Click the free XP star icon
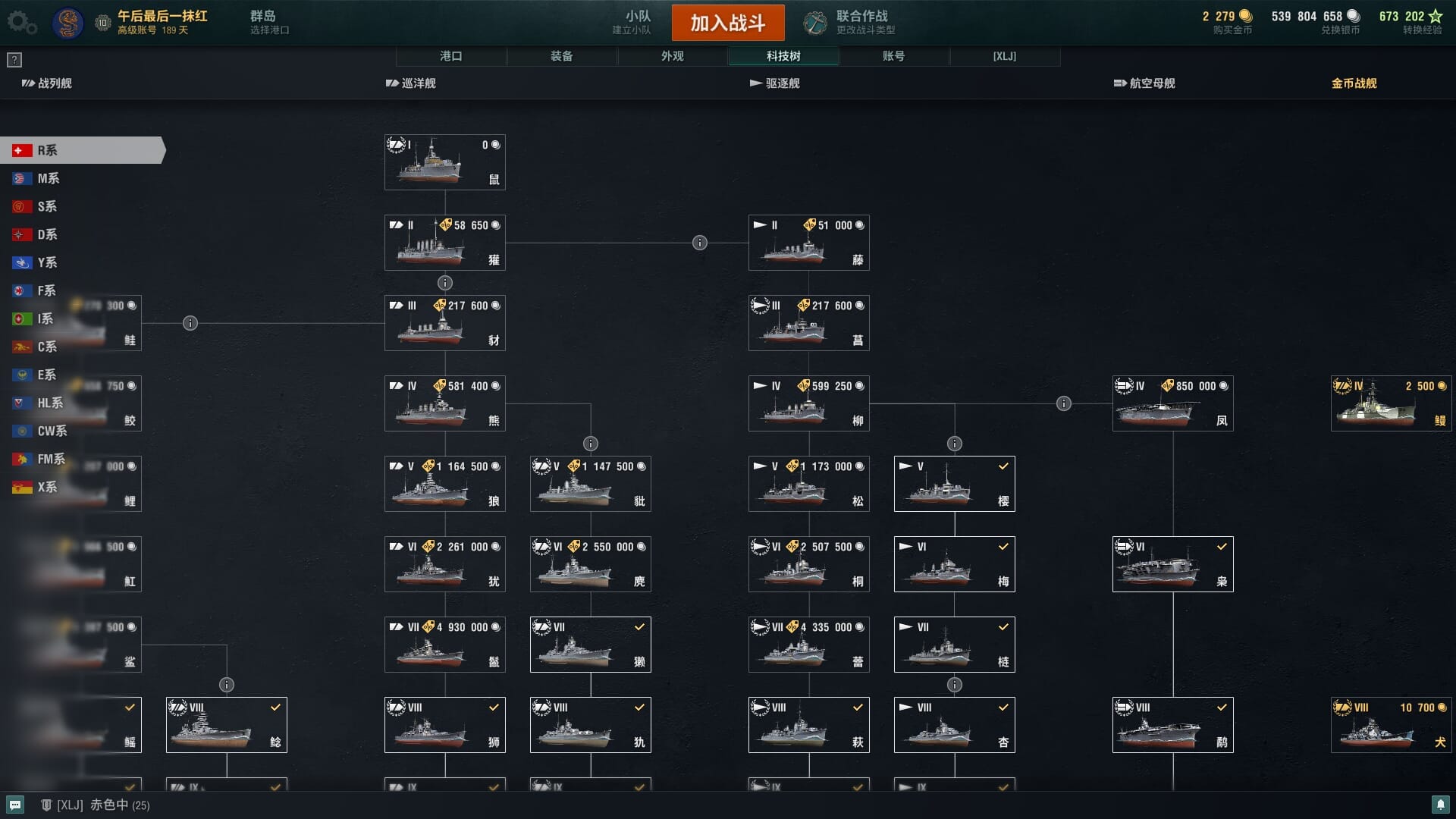 (1436, 16)
